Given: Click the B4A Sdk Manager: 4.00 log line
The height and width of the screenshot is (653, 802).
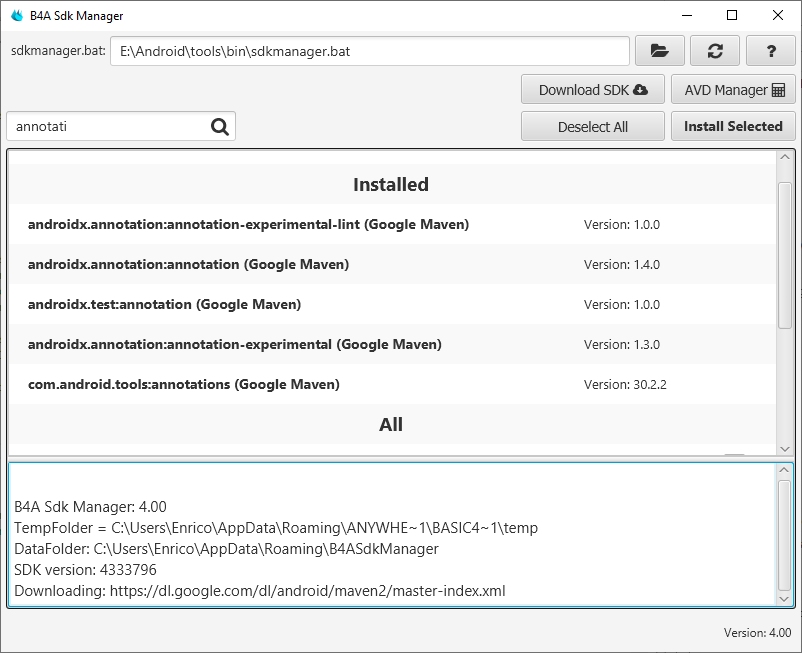Looking at the screenshot, I should click(91, 507).
